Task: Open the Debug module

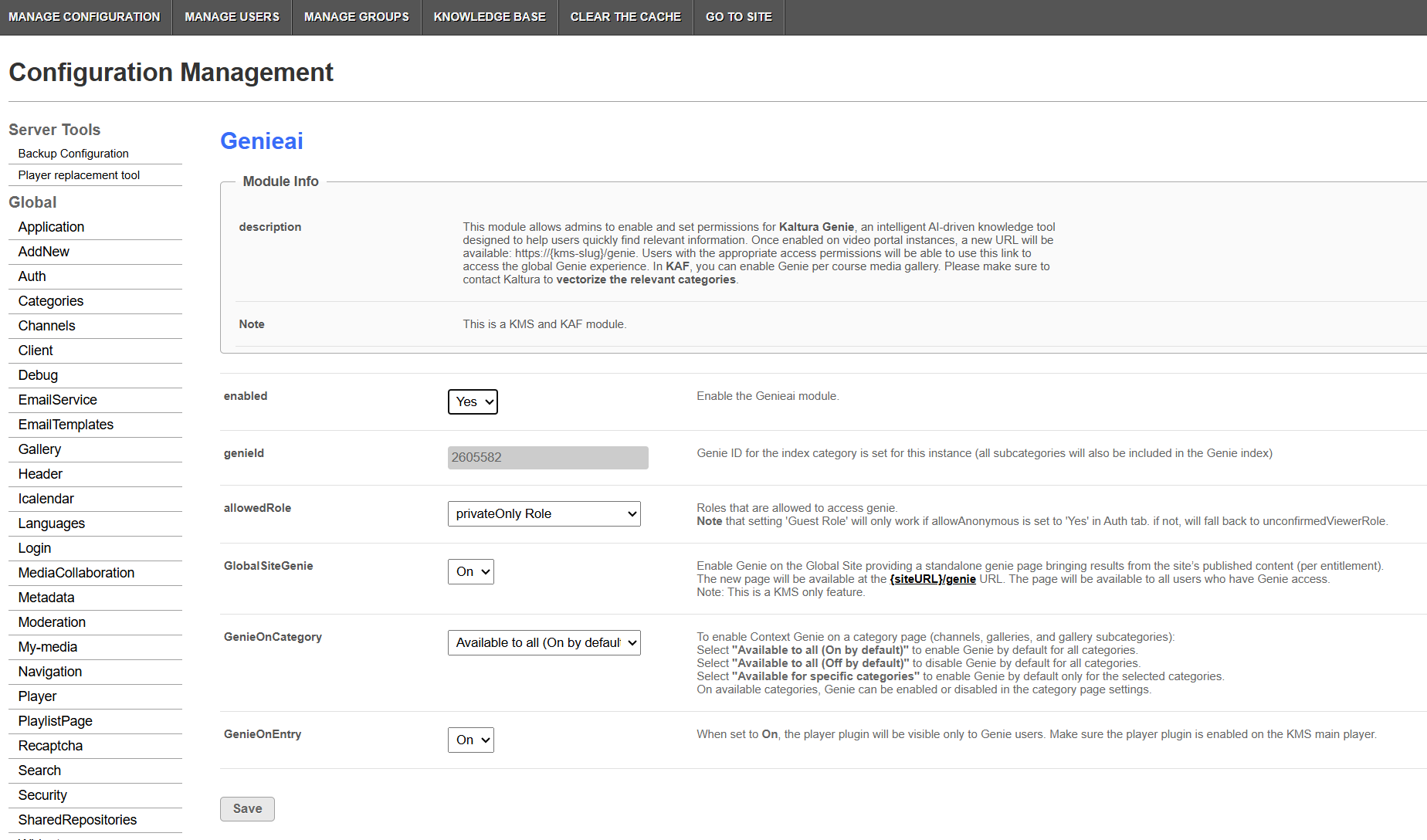Action: click(x=38, y=375)
